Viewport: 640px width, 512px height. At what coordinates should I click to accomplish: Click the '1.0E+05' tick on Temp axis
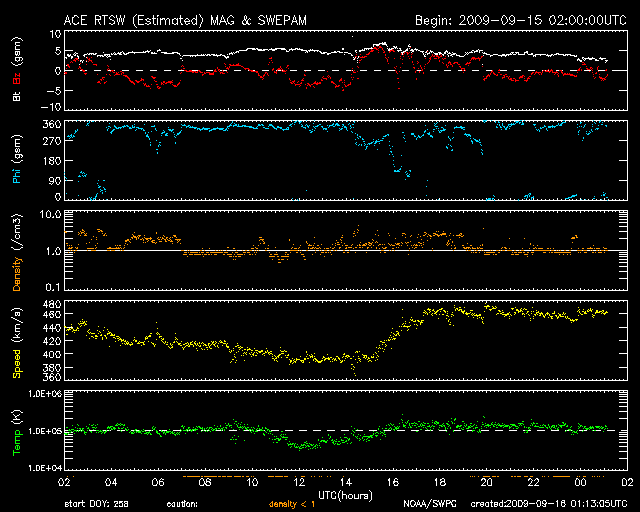[x=45, y=431]
